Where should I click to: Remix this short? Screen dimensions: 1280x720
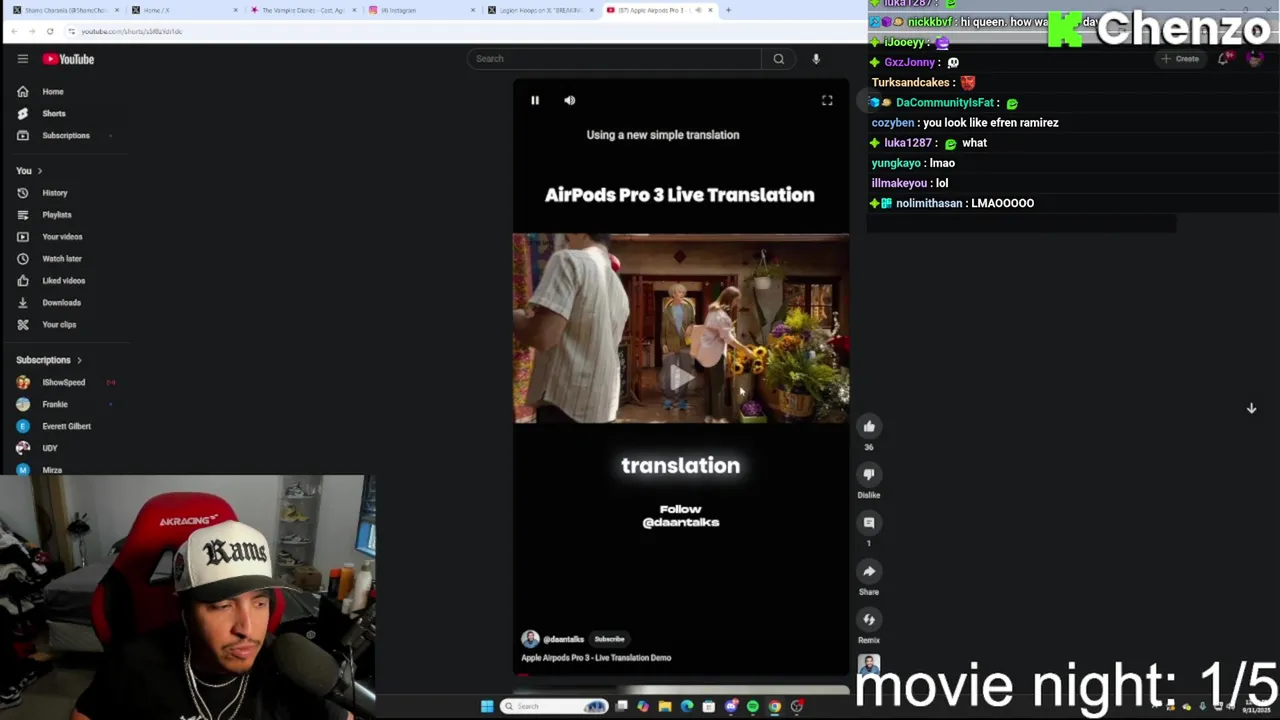[x=869, y=620]
